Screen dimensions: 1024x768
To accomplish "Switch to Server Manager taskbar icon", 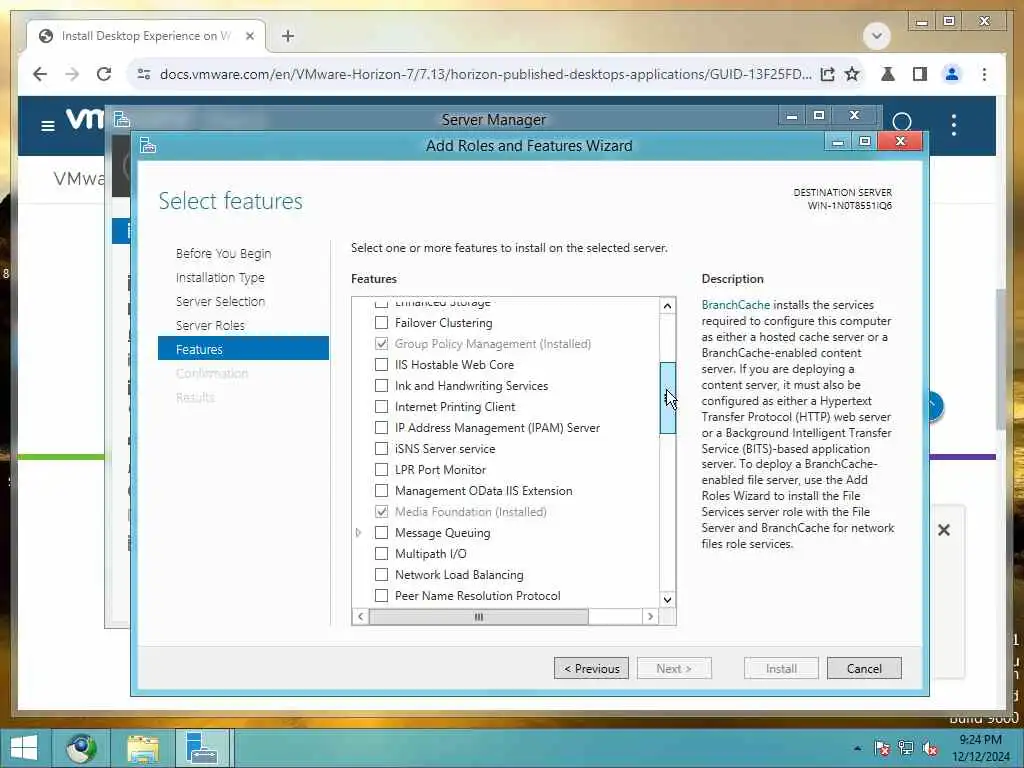I will (x=200, y=748).
